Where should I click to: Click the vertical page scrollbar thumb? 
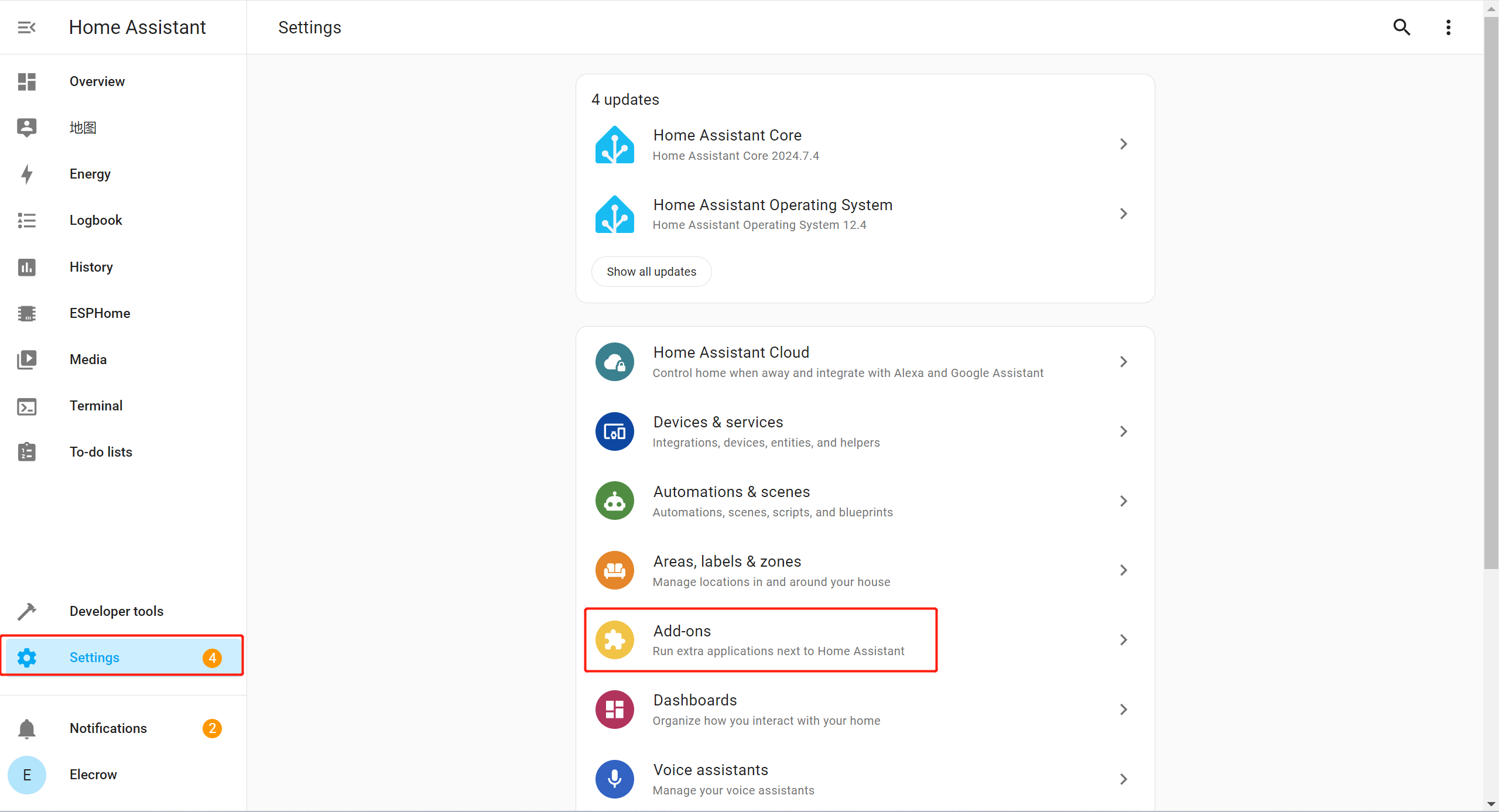tap(1491, 293)
